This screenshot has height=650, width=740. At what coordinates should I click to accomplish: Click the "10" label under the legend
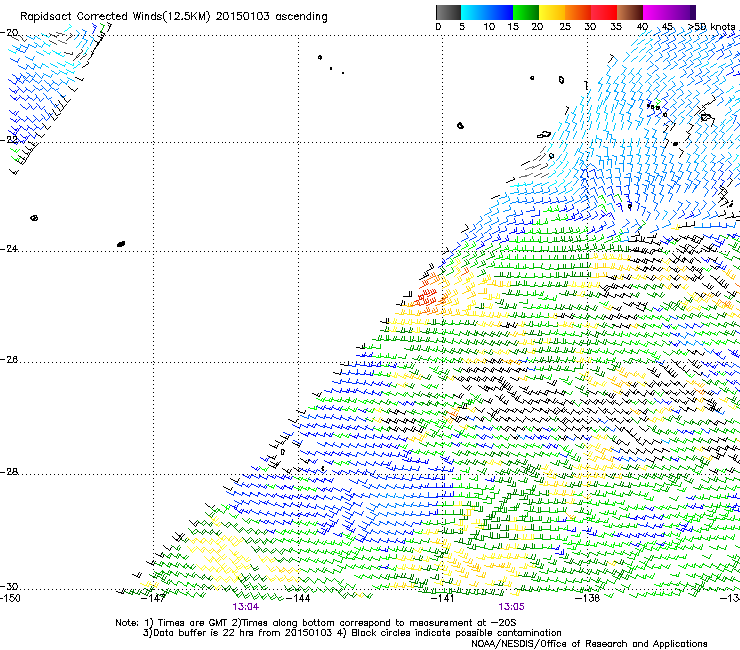[x=489, y=27]
